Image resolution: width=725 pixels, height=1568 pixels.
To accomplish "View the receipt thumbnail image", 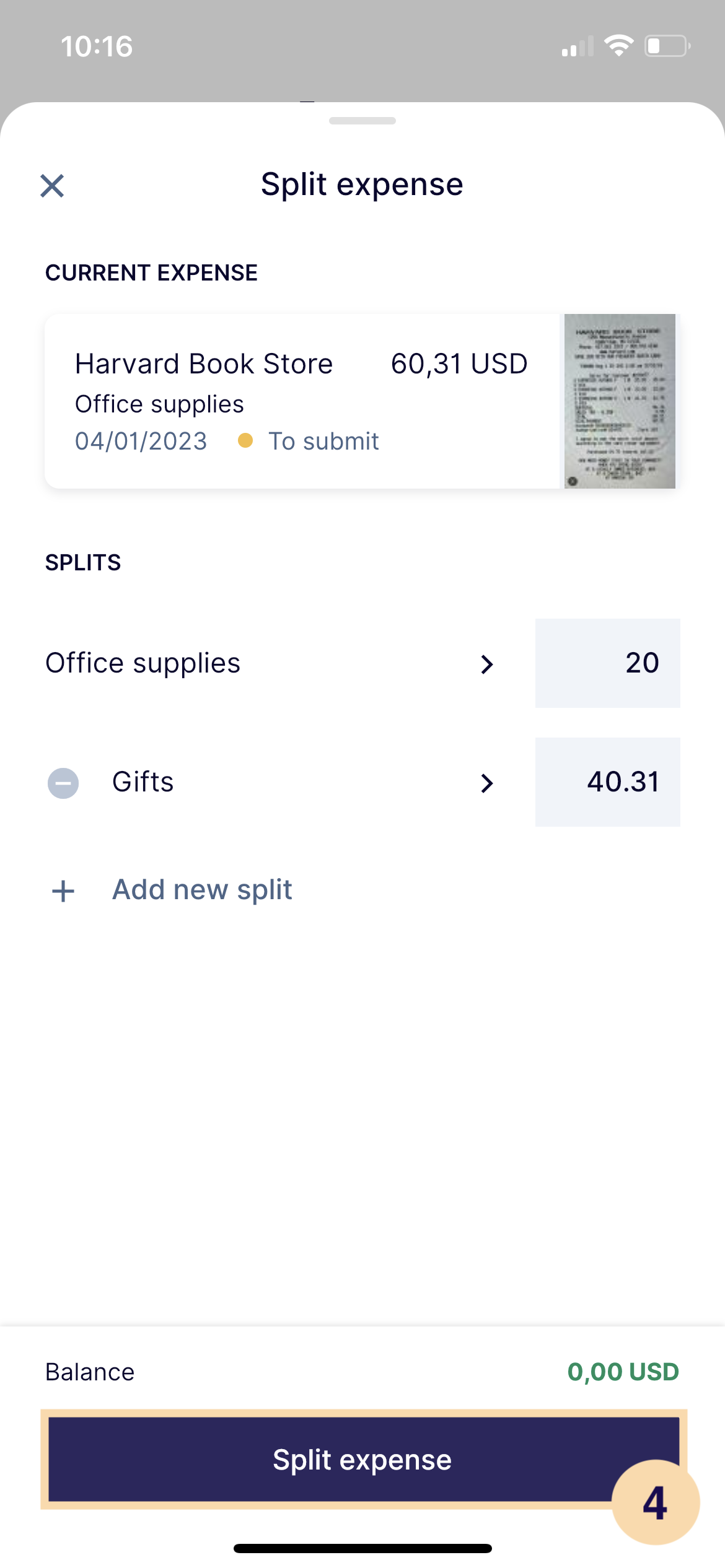I will [x=619, y=401].
